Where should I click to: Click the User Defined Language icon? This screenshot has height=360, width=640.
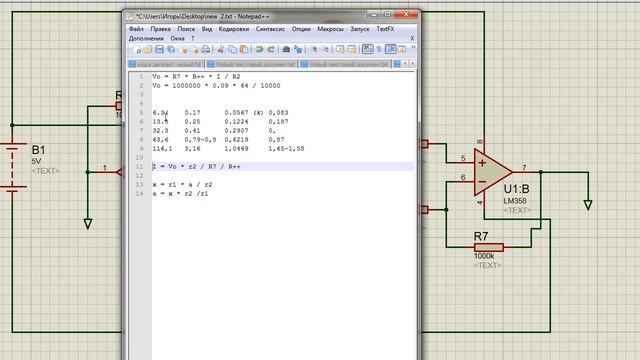[x=402, y=49]
